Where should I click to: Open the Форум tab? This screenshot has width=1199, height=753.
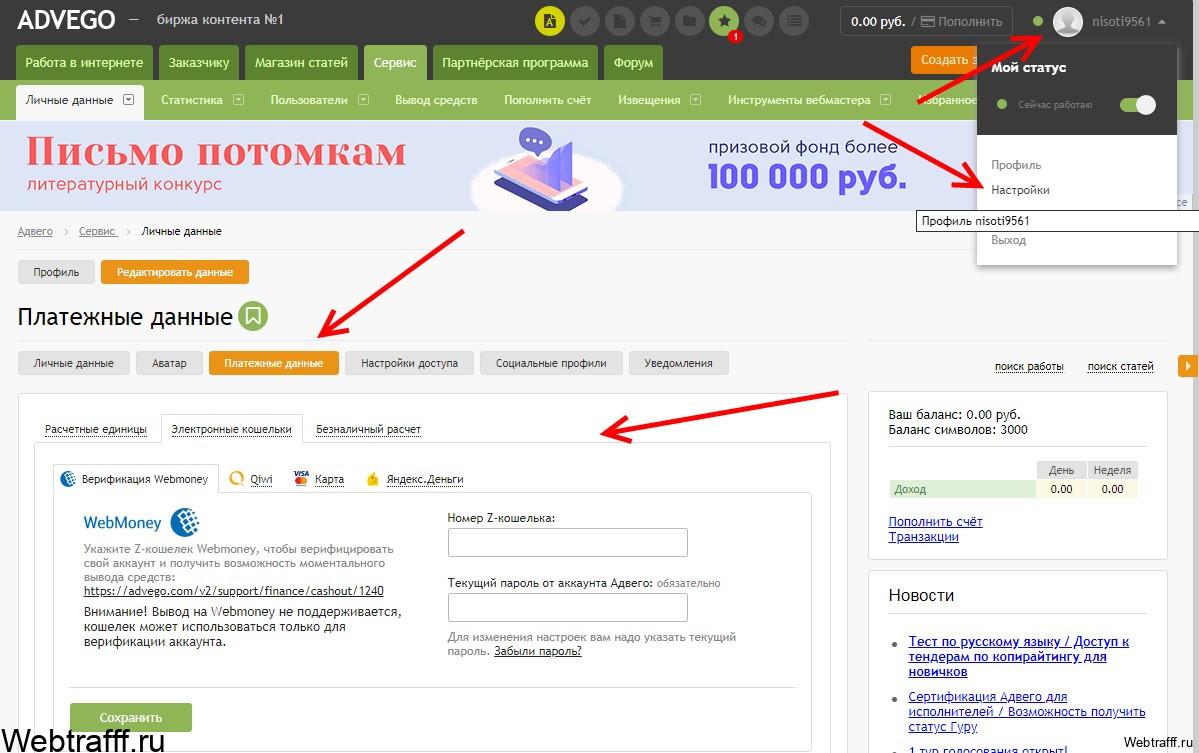point(633,63)
